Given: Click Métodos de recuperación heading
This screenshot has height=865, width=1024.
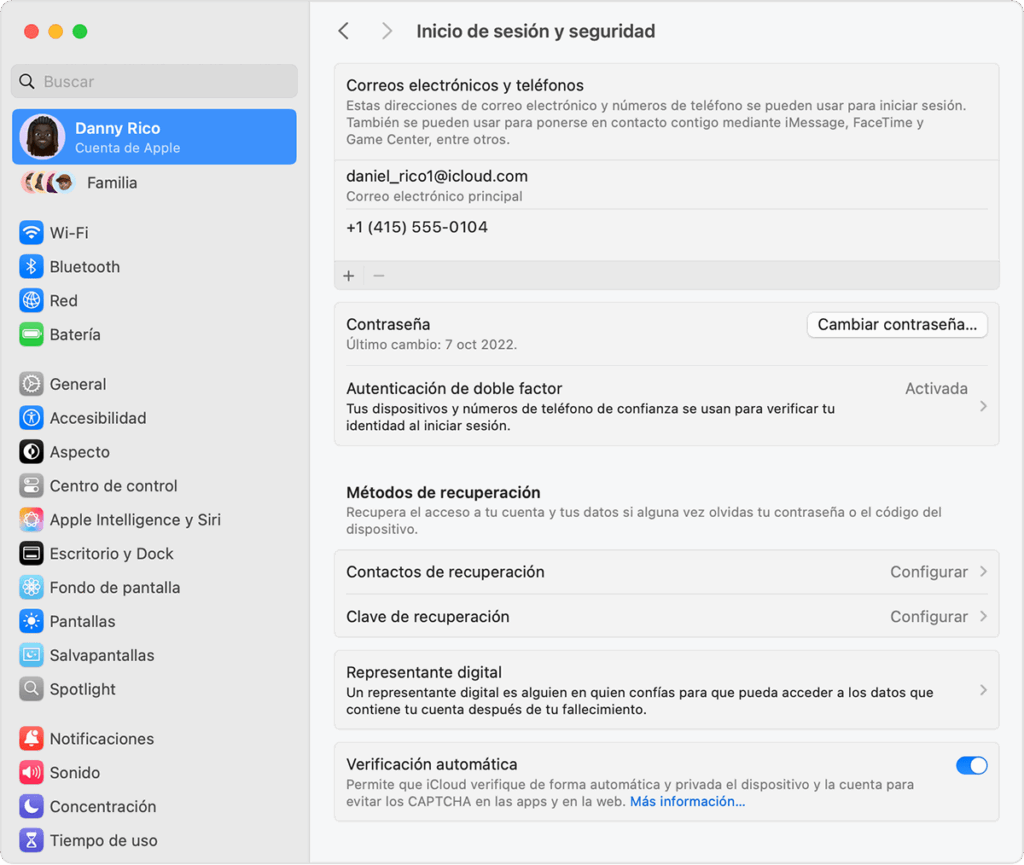Looking at the screenshot, I should pyautogui.click(x=443, y=492).
